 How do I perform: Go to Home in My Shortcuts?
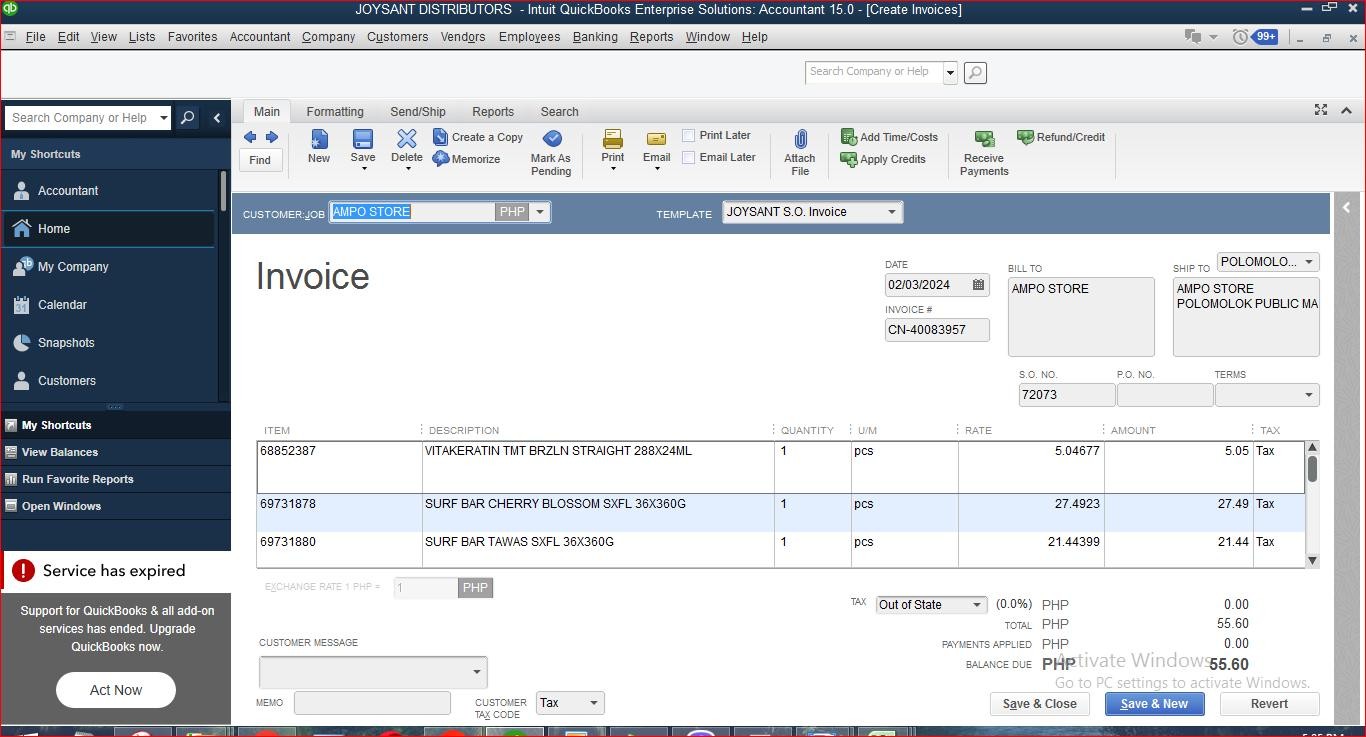[x=109, y=229]
